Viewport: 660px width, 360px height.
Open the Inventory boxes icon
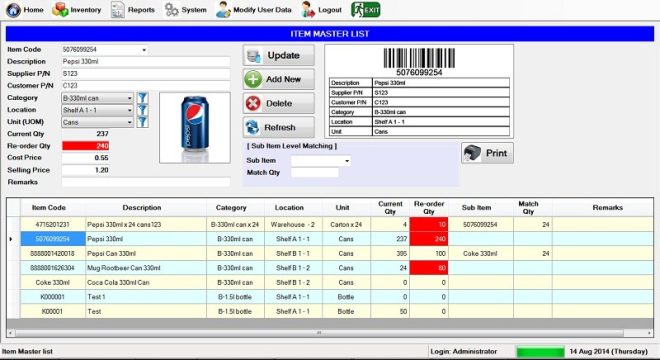coord(60,10)
